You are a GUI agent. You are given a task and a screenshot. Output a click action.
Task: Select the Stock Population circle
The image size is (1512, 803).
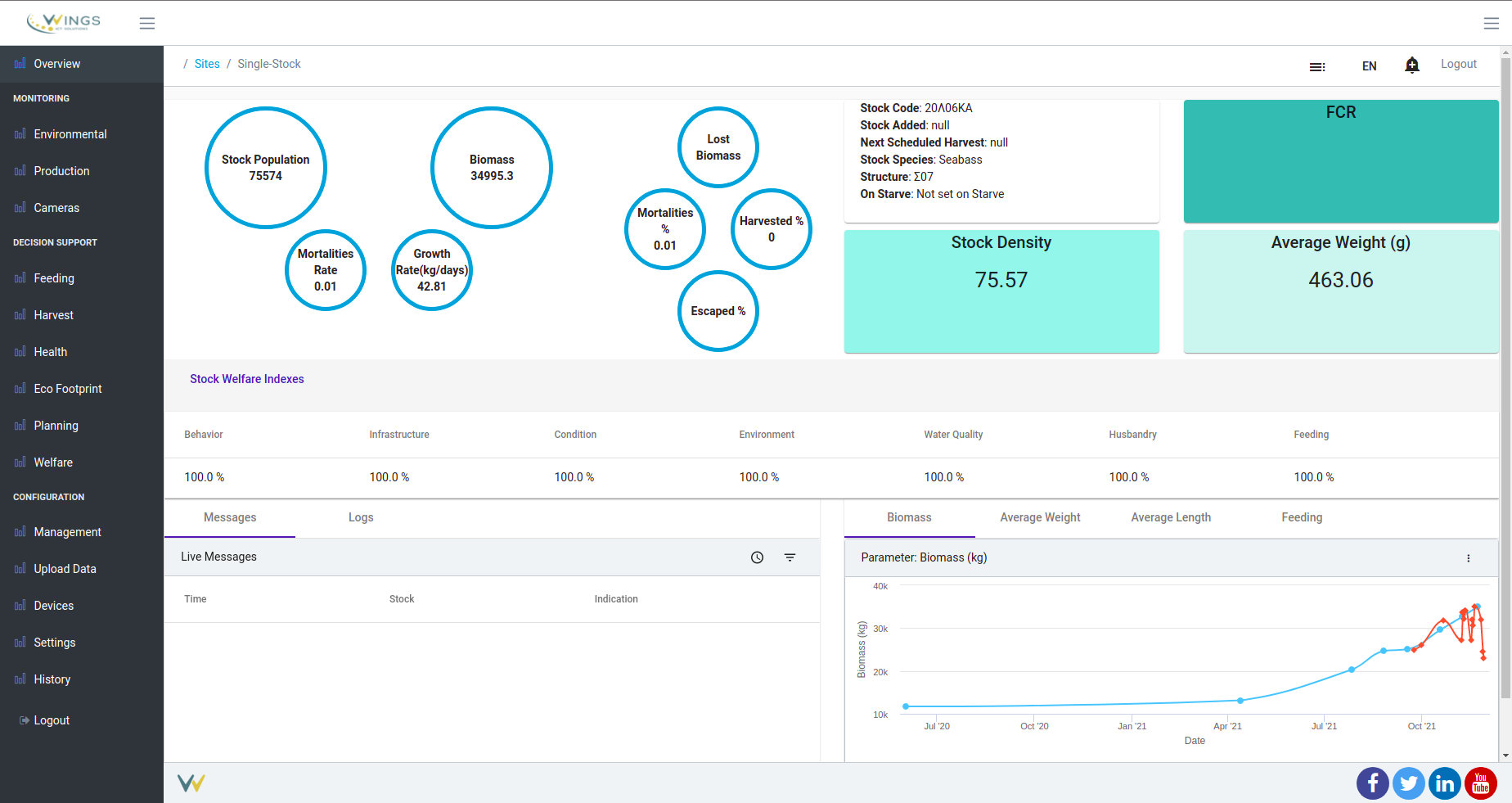coord(266,168)
